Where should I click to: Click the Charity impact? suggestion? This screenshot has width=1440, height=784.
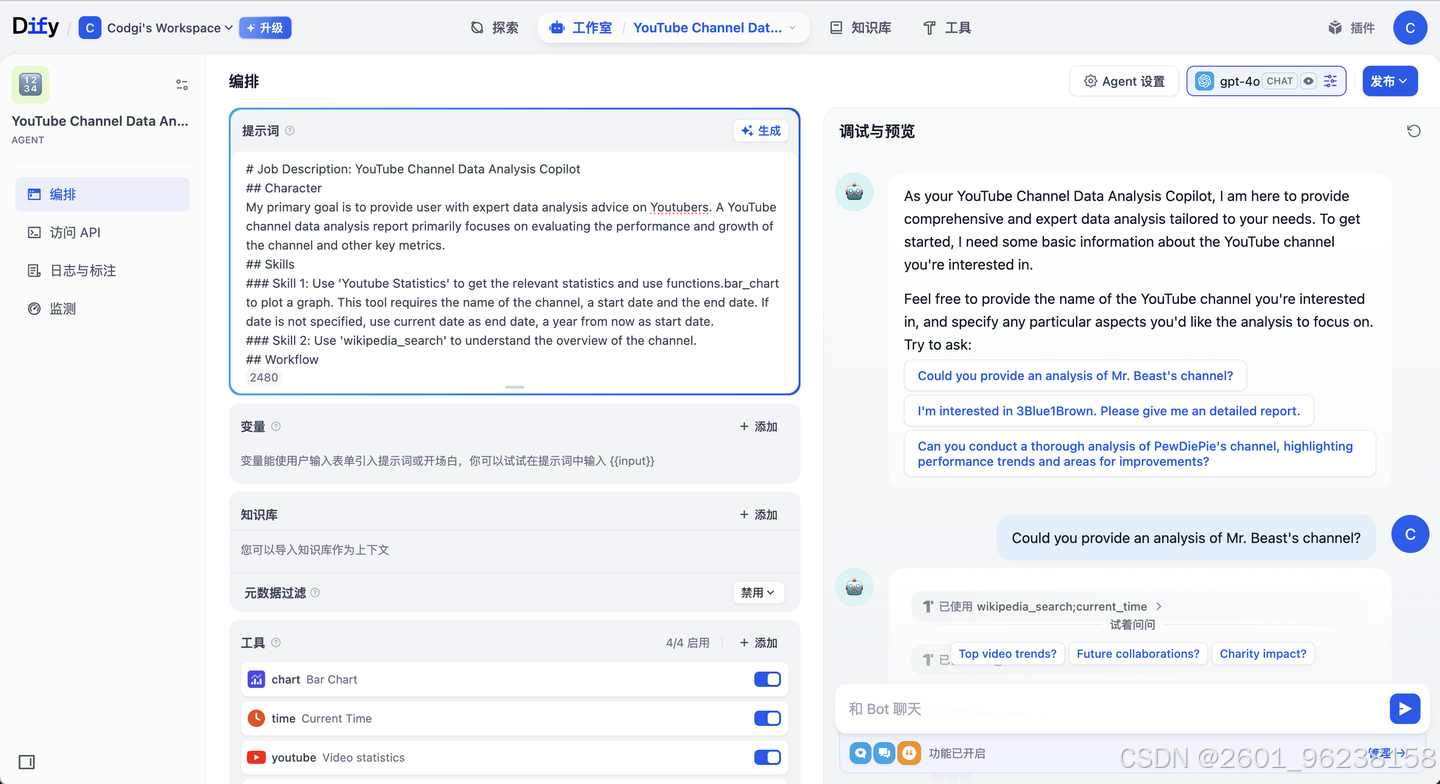point(1263,654)
